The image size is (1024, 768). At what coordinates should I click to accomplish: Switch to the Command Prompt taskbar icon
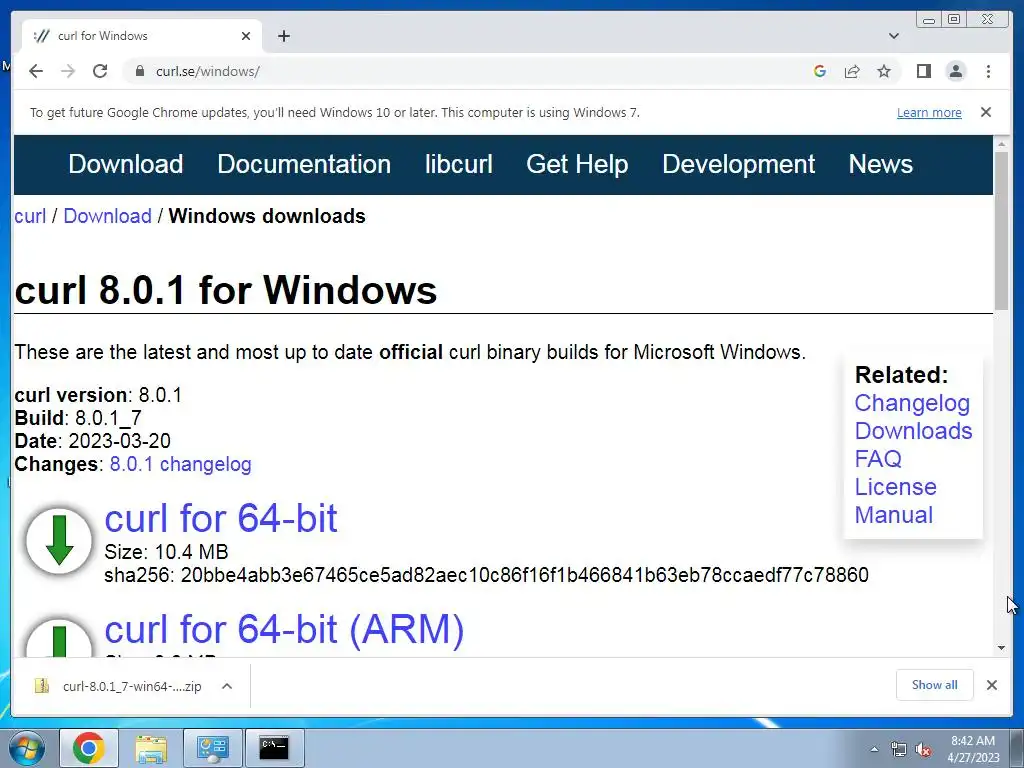click(x=274, y=748)
